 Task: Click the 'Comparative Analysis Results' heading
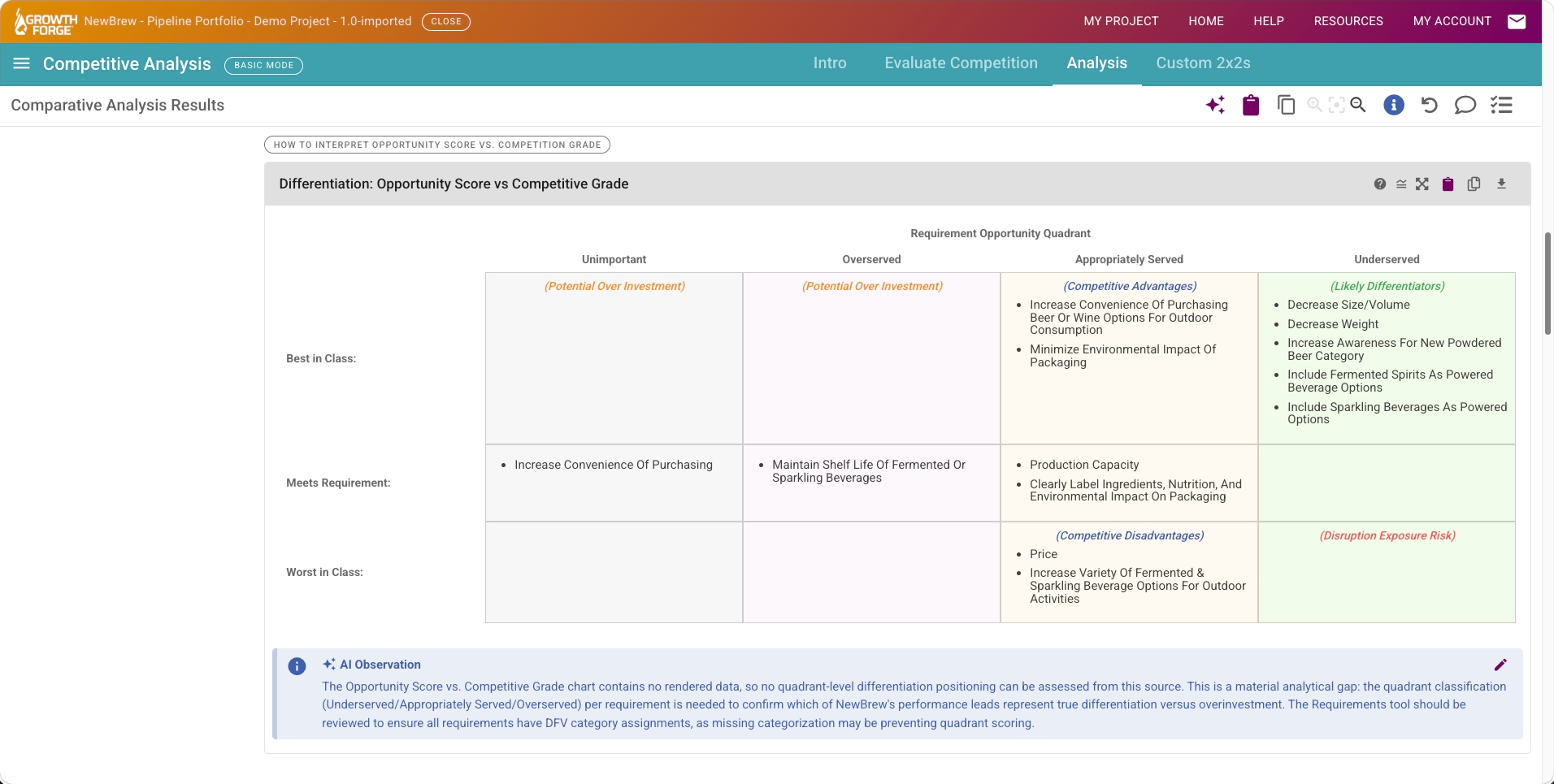(x=117, y=105)
